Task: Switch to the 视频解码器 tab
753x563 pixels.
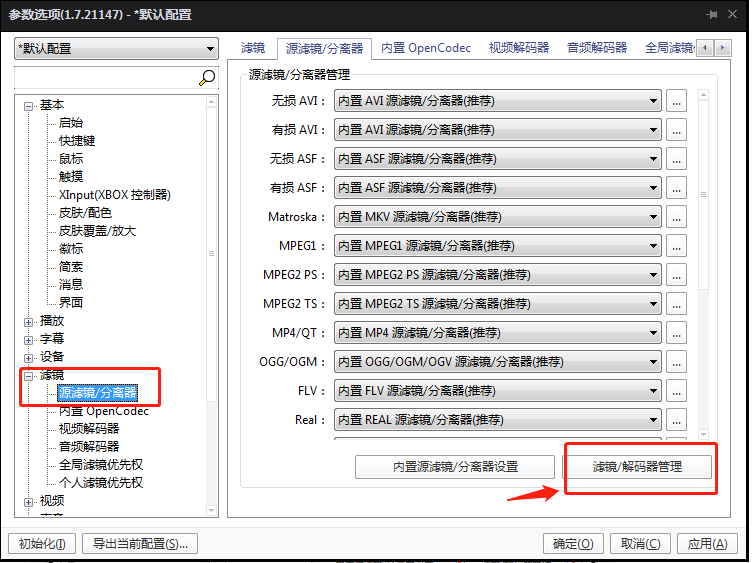Action: [x=518, y=48]
